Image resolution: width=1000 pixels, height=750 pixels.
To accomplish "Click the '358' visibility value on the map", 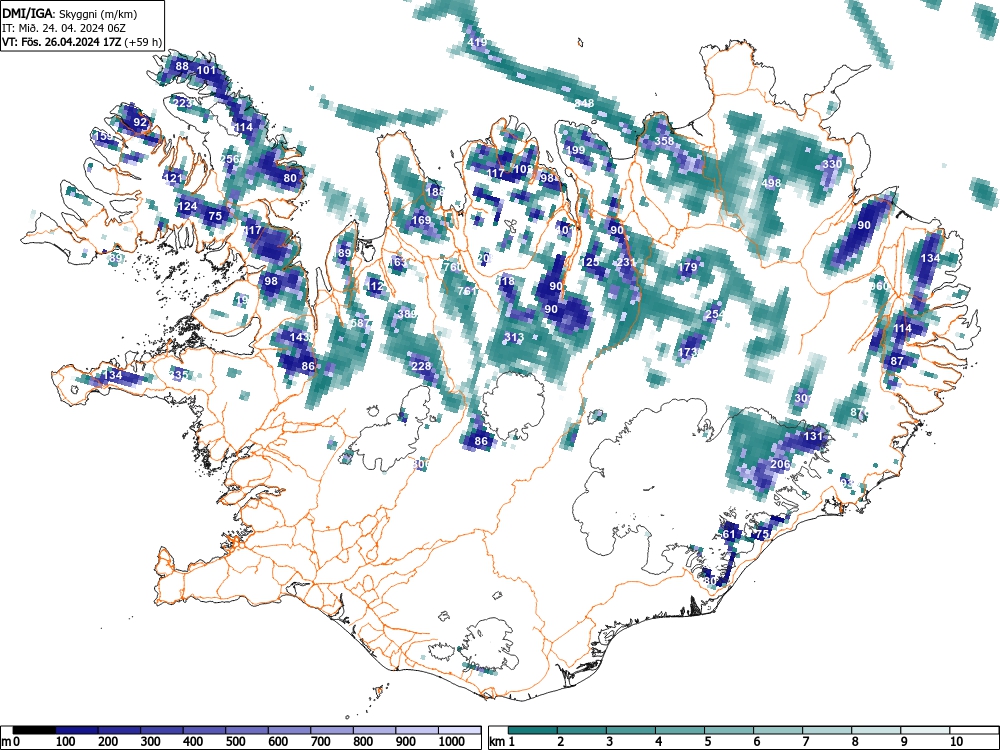I will pyautogui.click(x=665, y=141).
